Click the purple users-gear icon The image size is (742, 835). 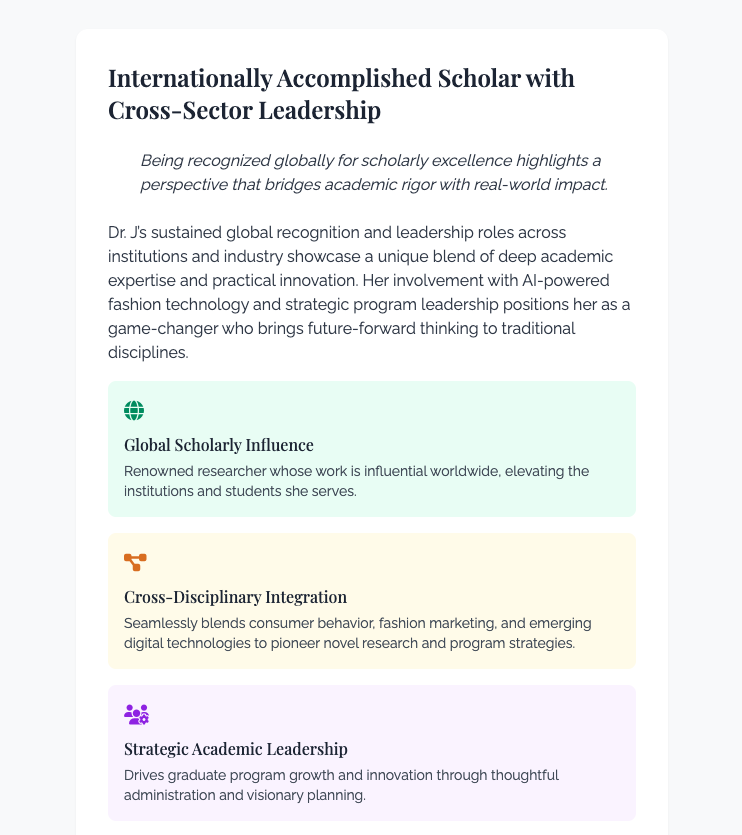[136, 715]
